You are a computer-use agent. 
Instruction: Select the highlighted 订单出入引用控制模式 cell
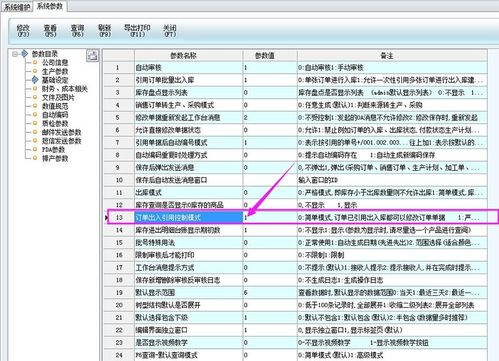click(x=189, y=217)
